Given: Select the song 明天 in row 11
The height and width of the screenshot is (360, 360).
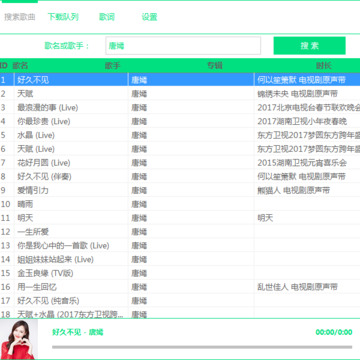Looking at the screenshot, I should [25, 218].
